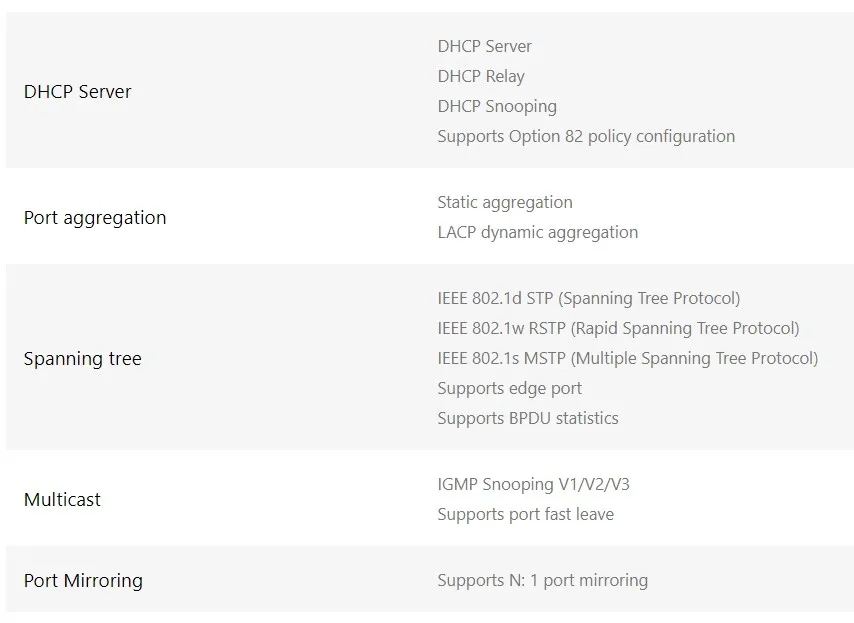
Task: Click the DHCP Server row heading
Action: click(77, 92)
